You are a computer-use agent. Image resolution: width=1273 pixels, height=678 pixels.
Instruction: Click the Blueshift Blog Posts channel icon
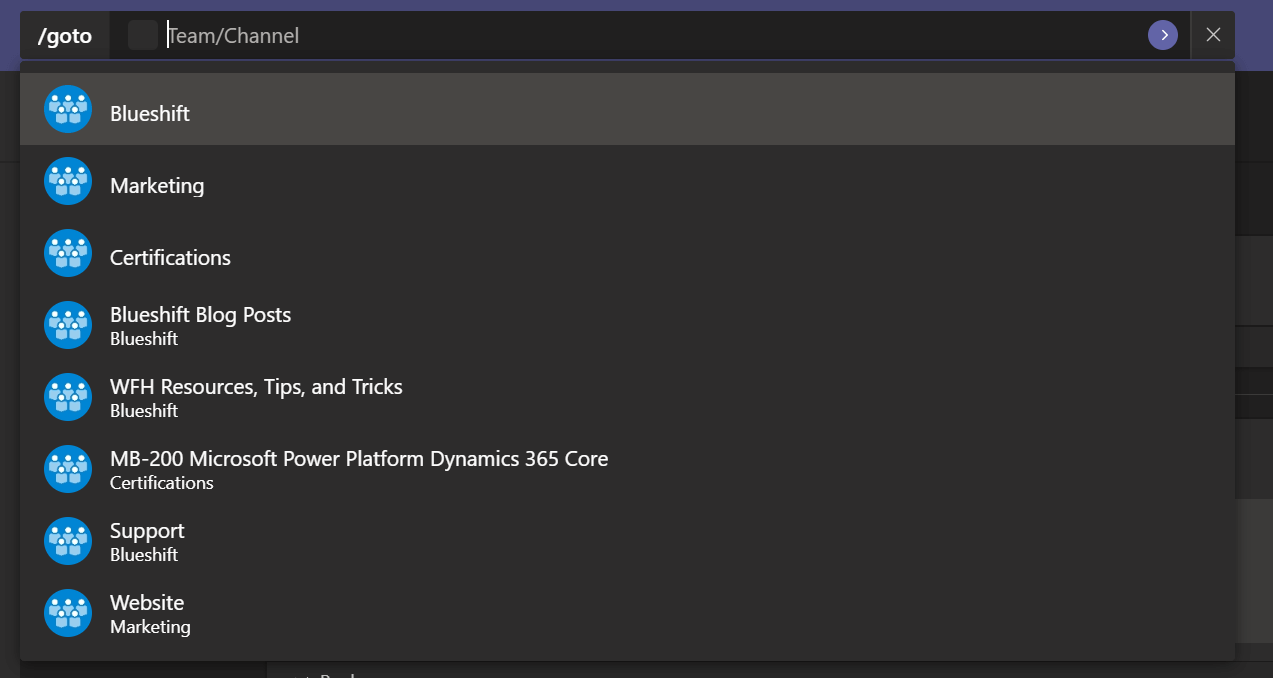click(68, 325)
